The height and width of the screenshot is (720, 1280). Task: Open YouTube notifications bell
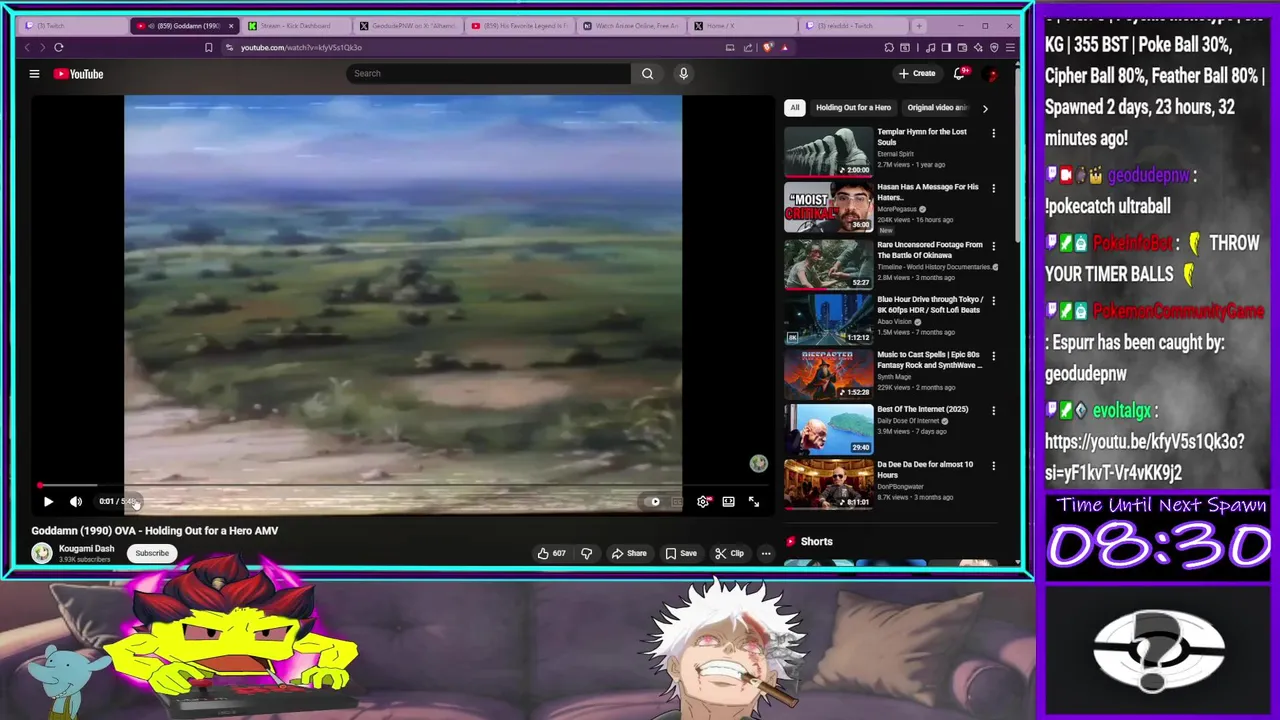959,73
